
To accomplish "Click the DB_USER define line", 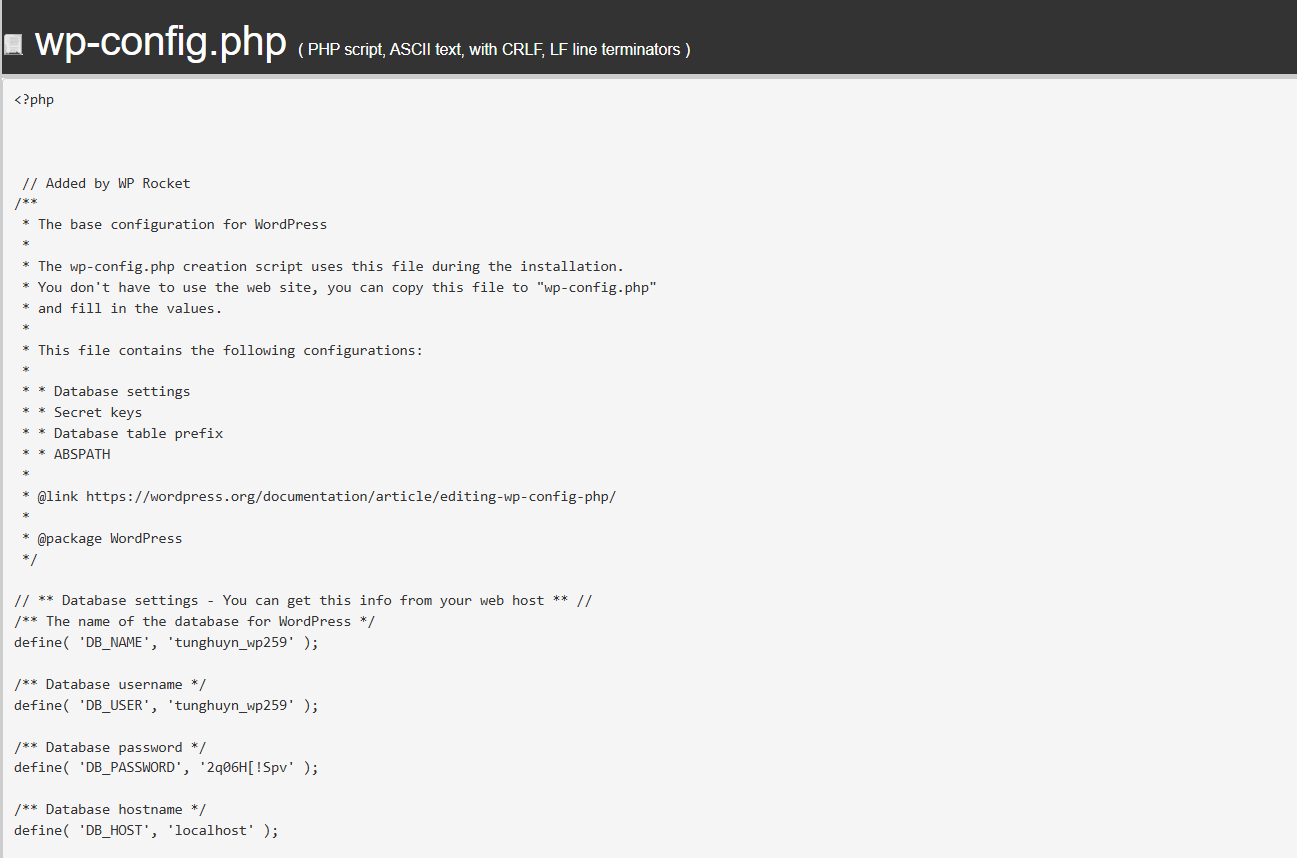I will pyautogui.click(x=166, y=705).
